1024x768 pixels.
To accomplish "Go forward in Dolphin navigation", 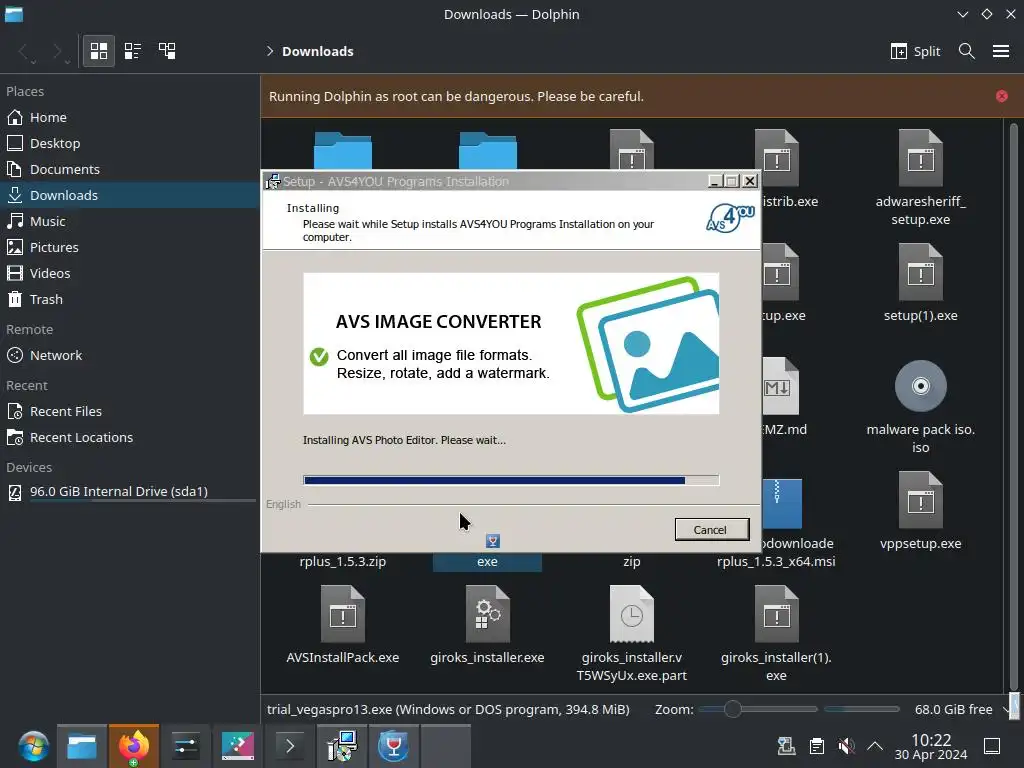I will click(x=58, y=51).
